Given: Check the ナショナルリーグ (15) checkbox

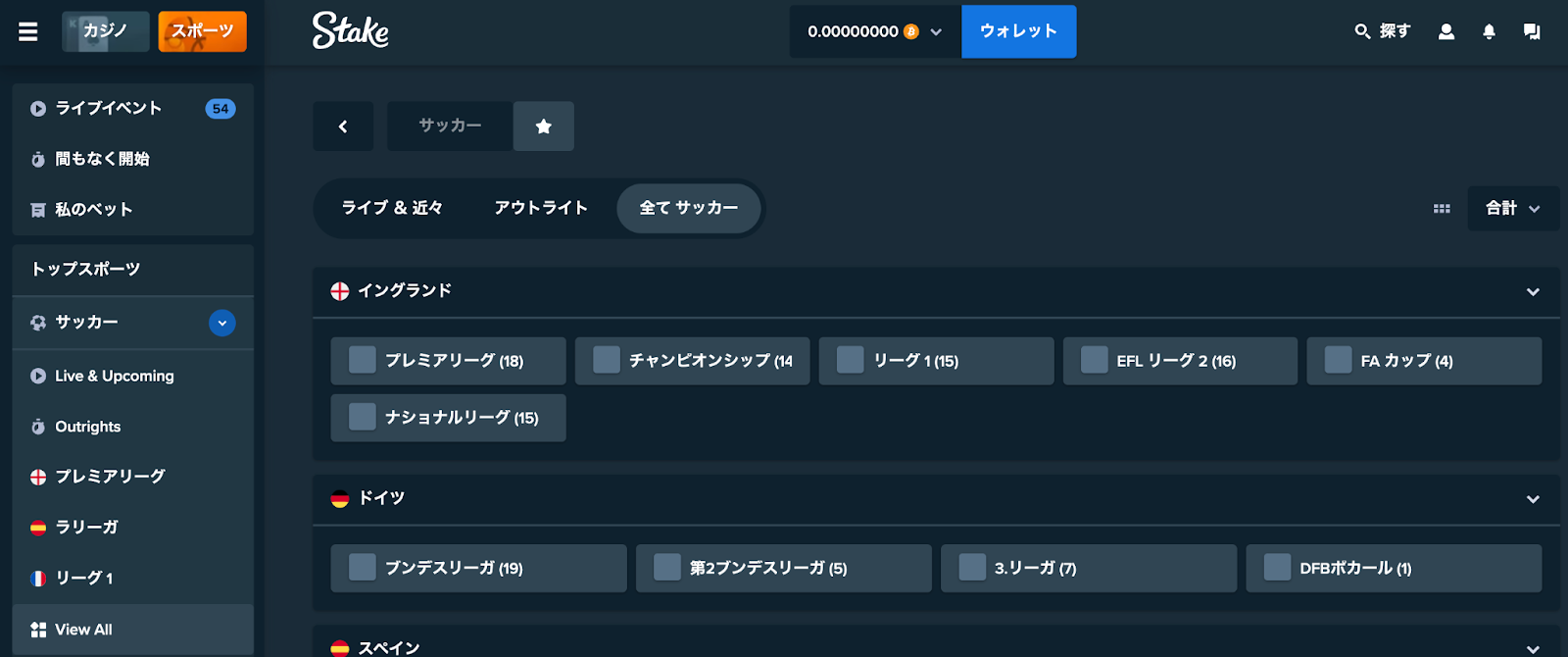Looking at the screenshot, I should click(x=363, y=417).
